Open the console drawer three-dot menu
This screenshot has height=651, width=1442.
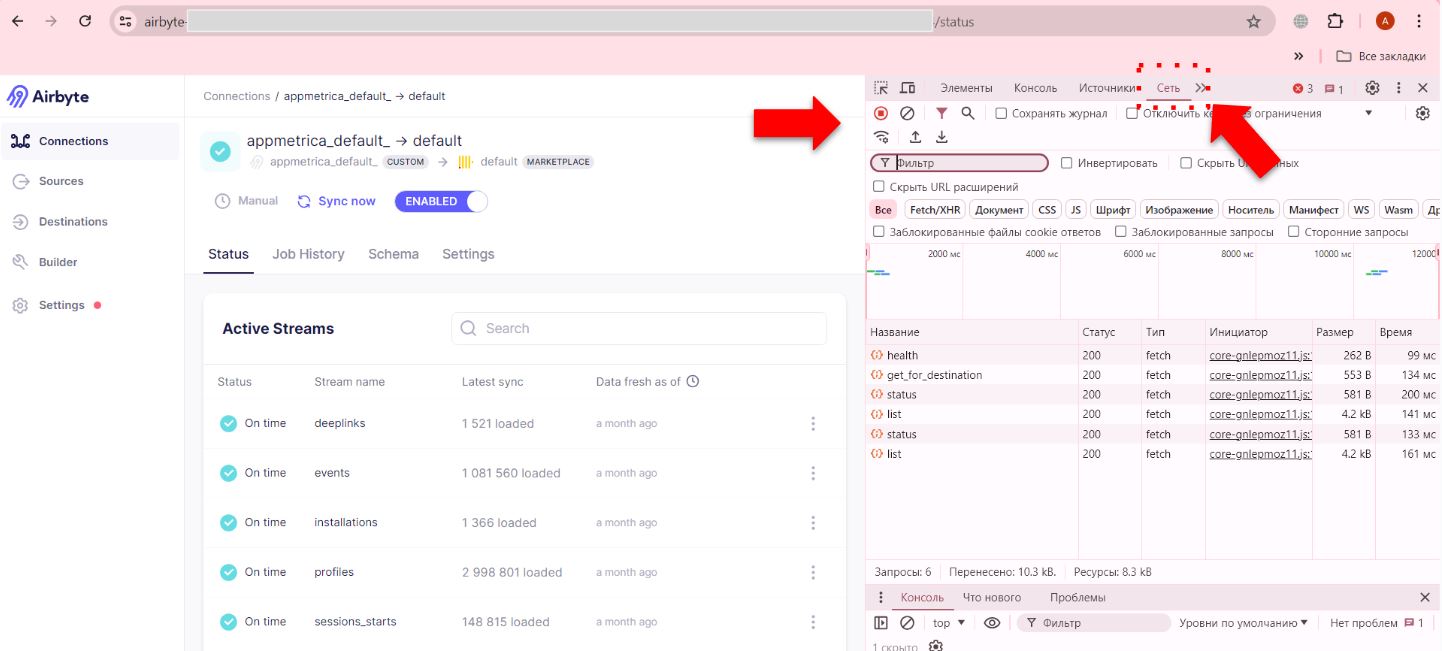click(x=881, y=598)
